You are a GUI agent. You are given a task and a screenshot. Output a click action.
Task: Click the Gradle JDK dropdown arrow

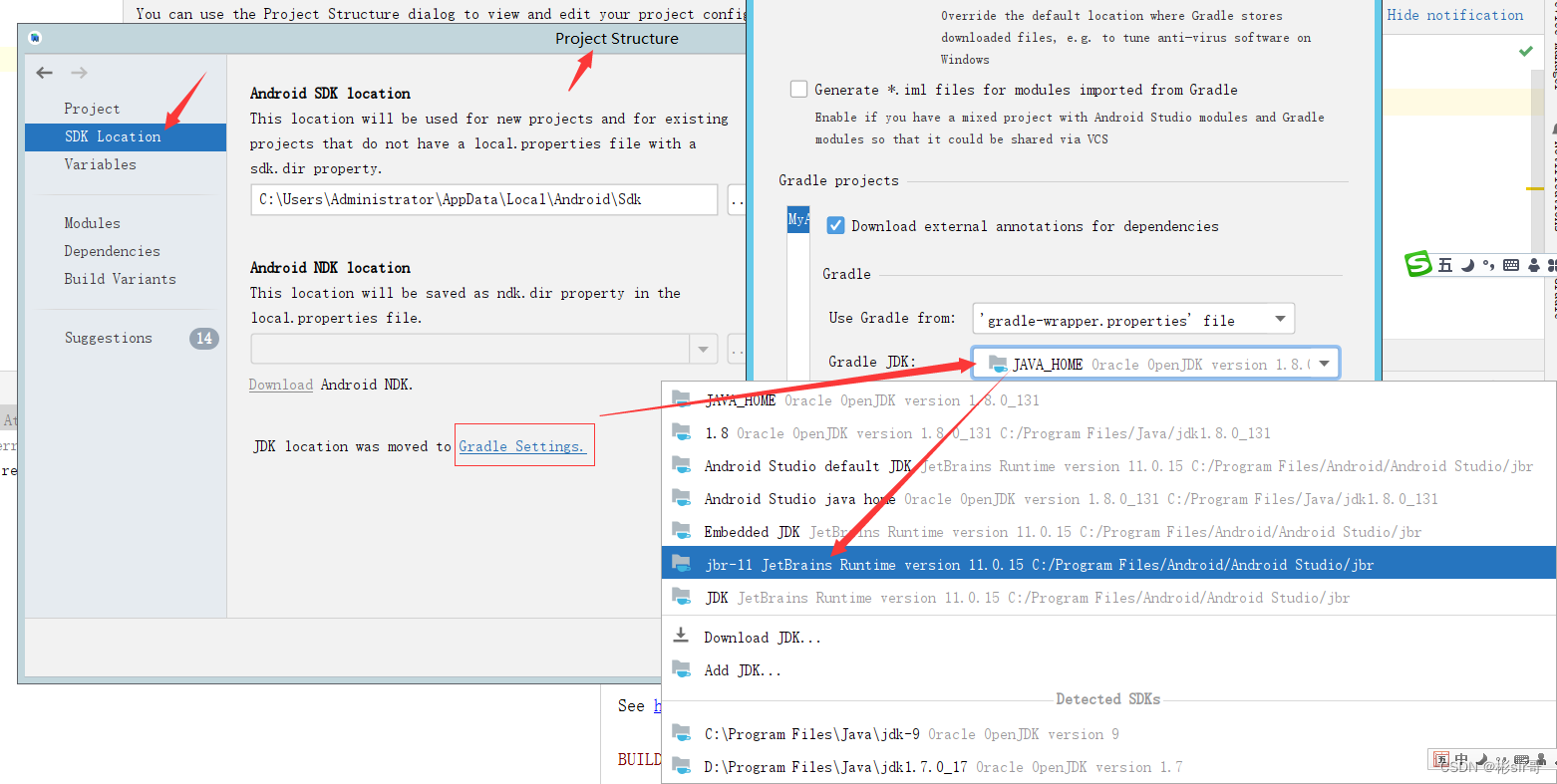1324,364
